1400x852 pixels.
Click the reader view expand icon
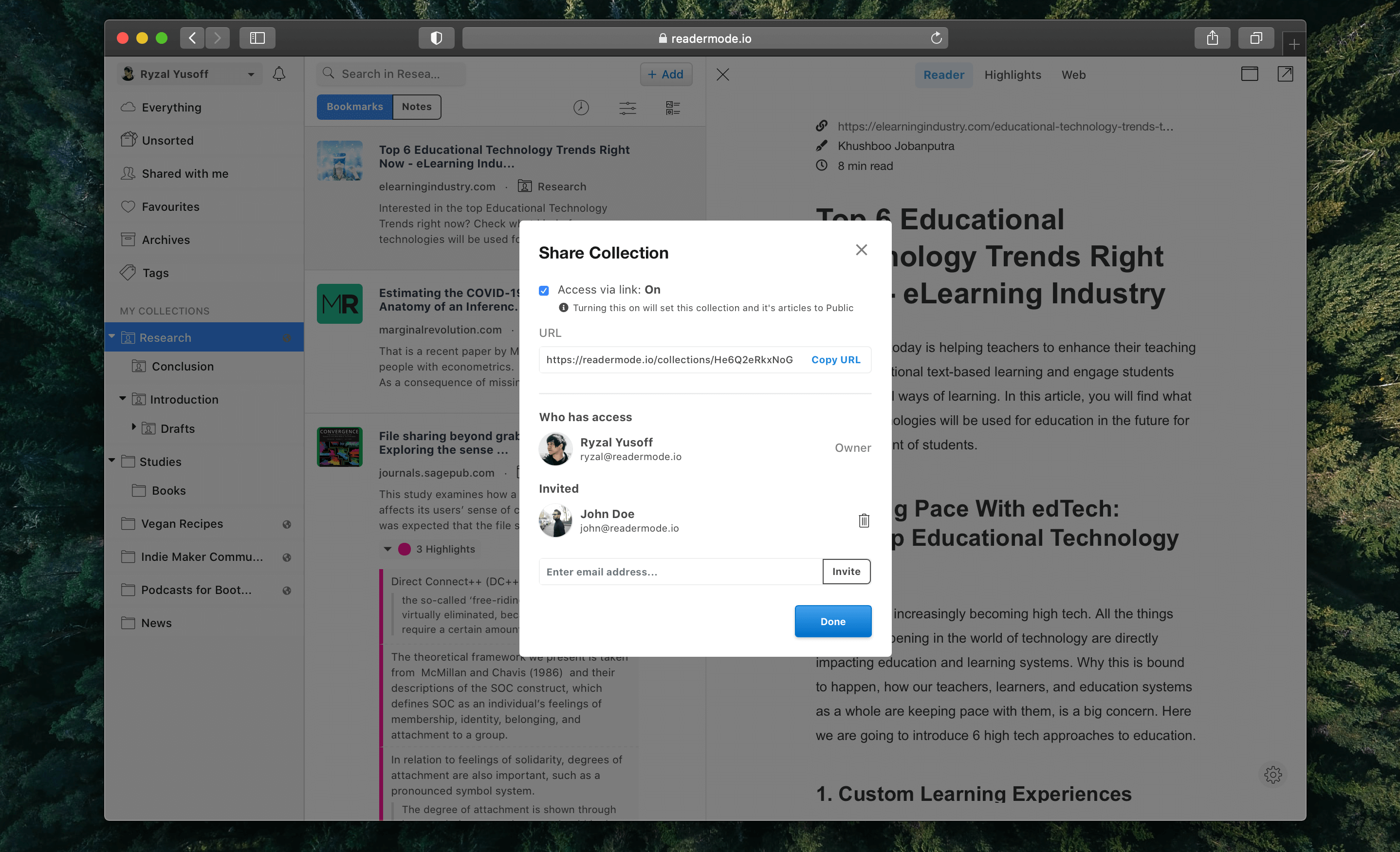tap(1285, 73)
